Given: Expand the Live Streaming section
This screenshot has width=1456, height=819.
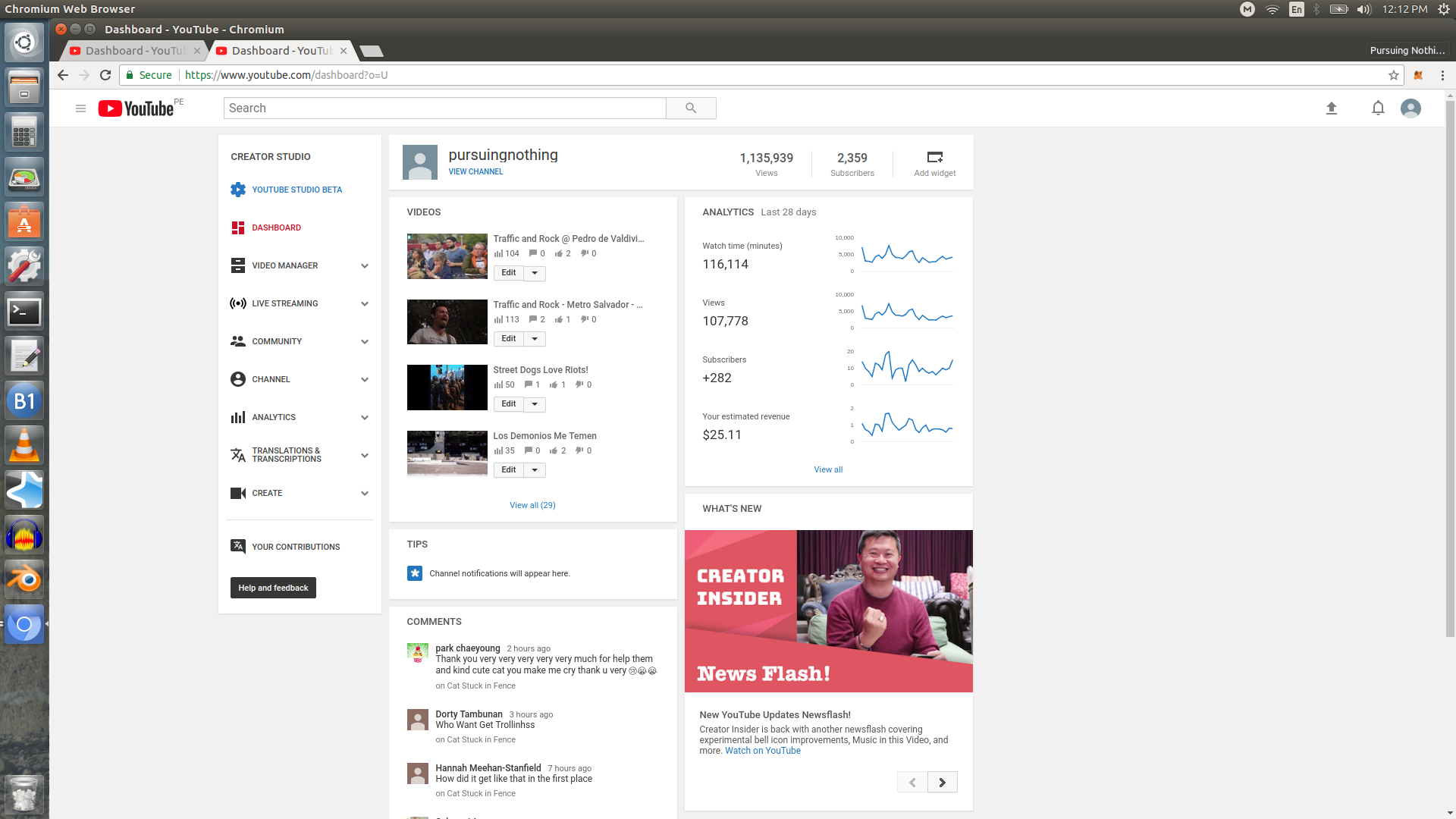Looking at the screenshot, I should 365,303.
